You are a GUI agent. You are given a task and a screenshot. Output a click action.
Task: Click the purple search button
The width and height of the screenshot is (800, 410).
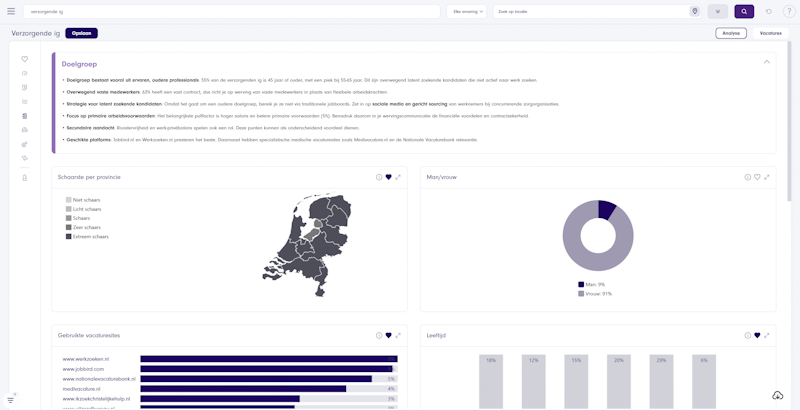[x=744, y=11]
